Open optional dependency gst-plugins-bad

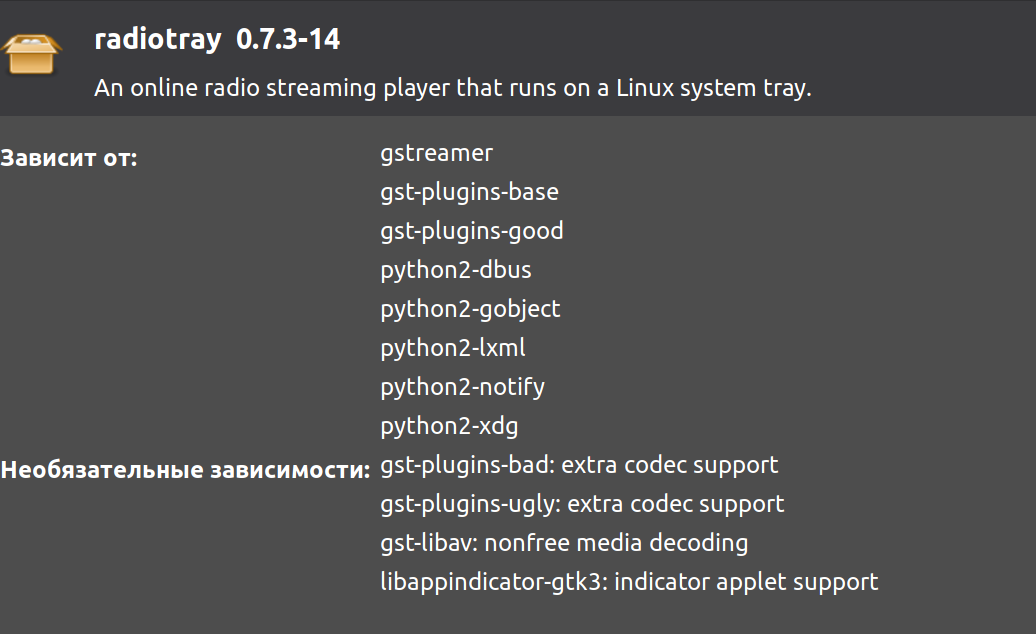(467, 466)
